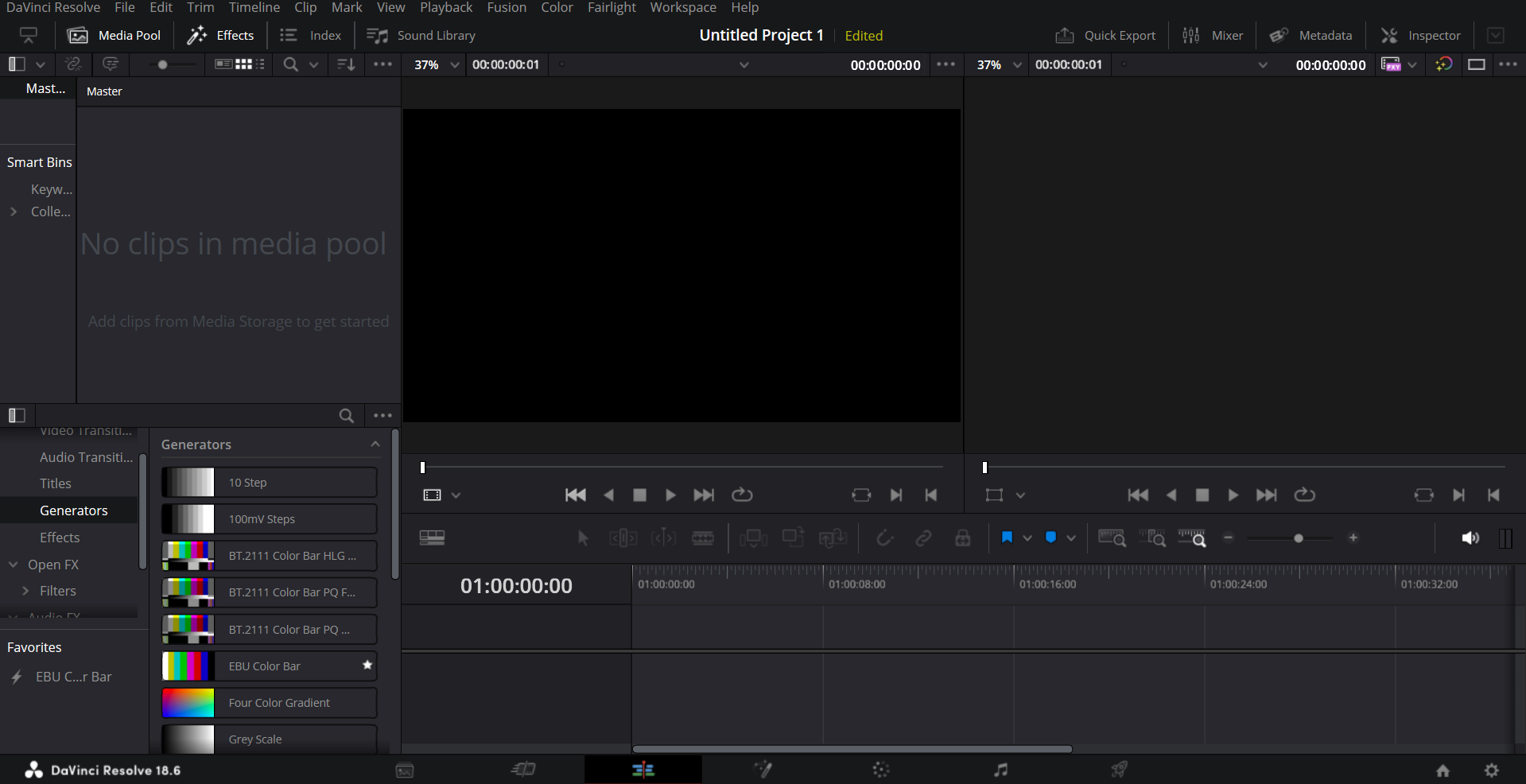Click the Insert Clip icon
Viewport: 1526px width, 784px height.
click(x=753, y=538)
